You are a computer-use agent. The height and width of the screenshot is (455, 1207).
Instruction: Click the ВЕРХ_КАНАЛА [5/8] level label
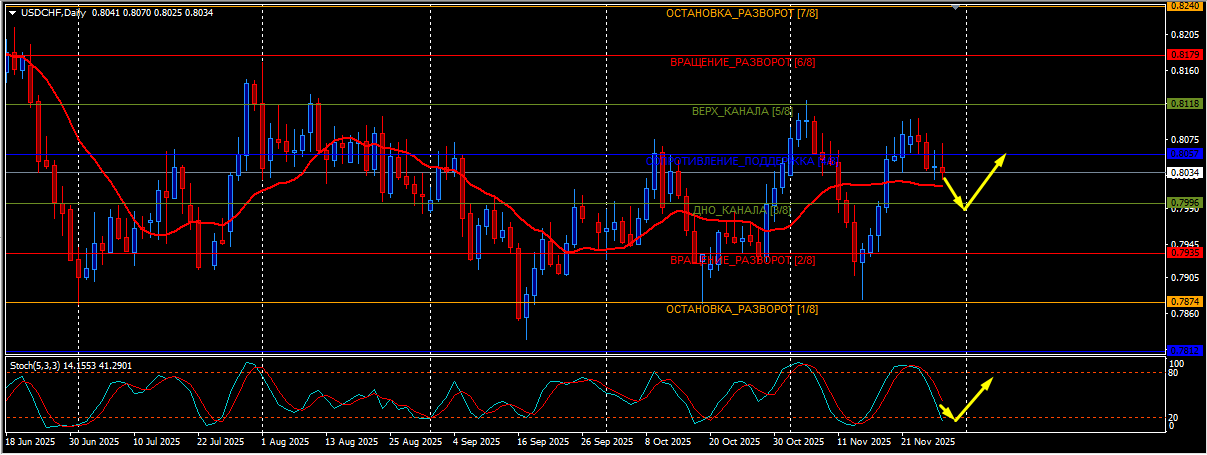coord(742,111)
